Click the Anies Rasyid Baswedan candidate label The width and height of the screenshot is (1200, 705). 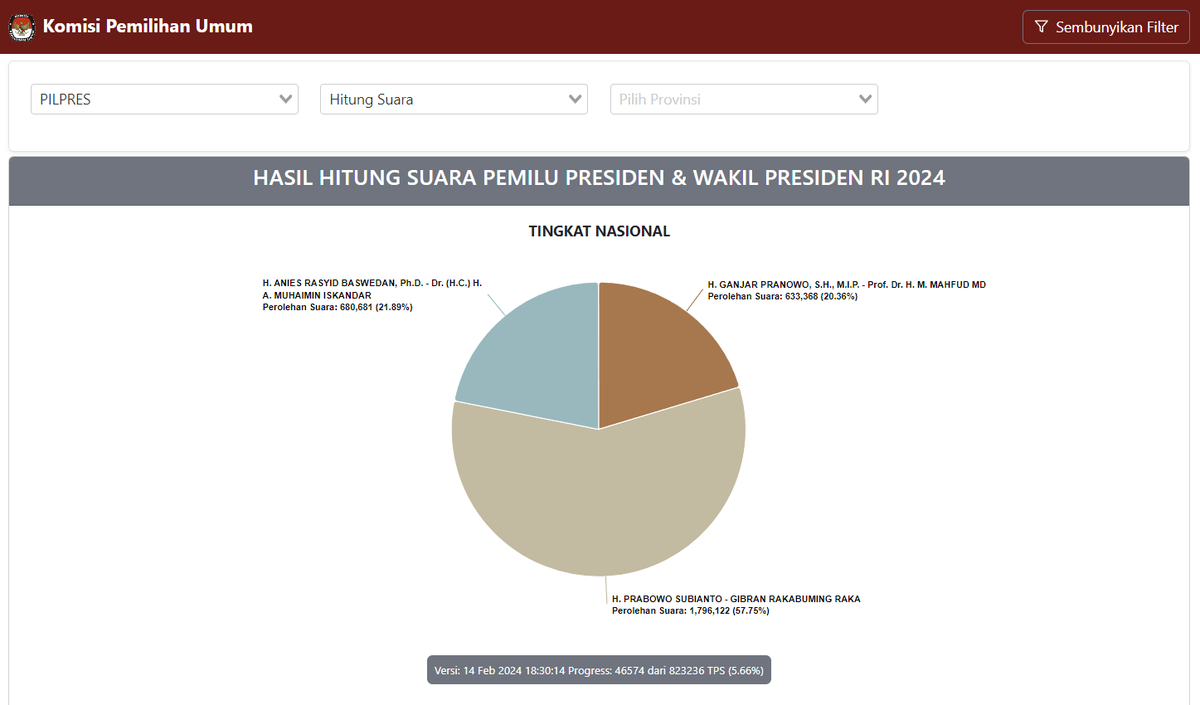tap(370, 294)
